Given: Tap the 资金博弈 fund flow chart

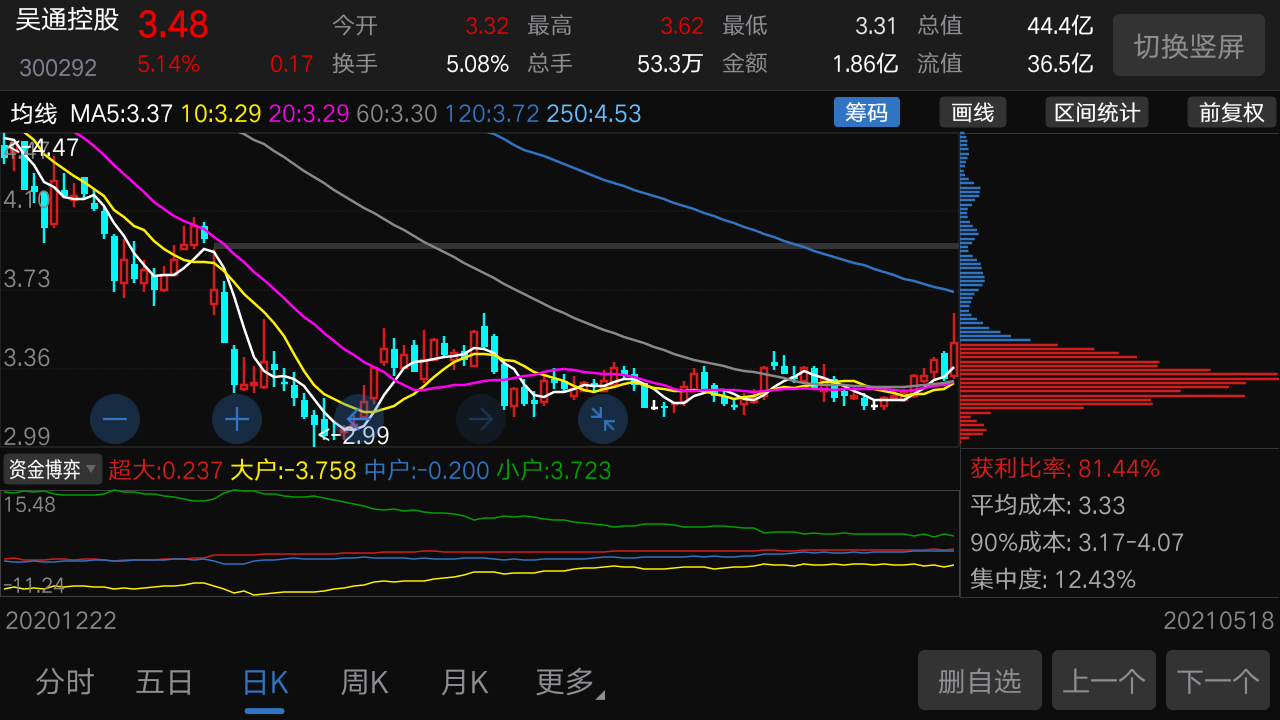Looking at the screenshot, I should [480, 544].
